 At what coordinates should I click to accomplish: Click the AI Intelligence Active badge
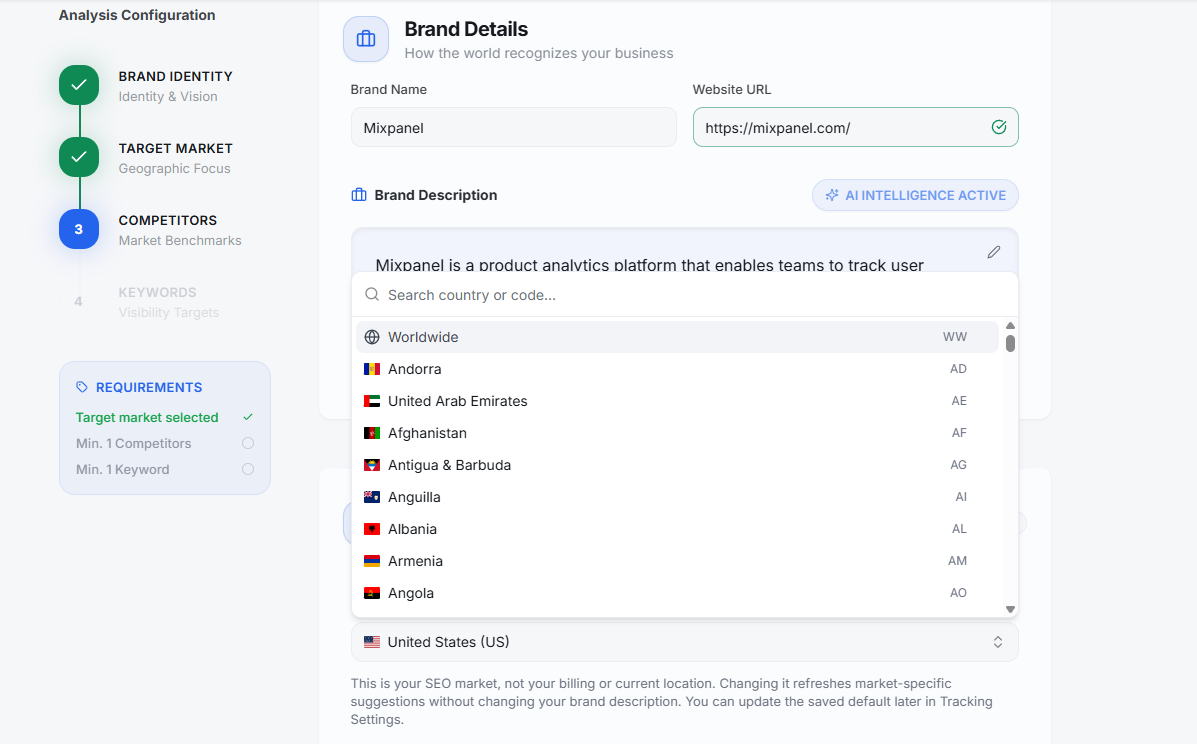click(915, 195)
